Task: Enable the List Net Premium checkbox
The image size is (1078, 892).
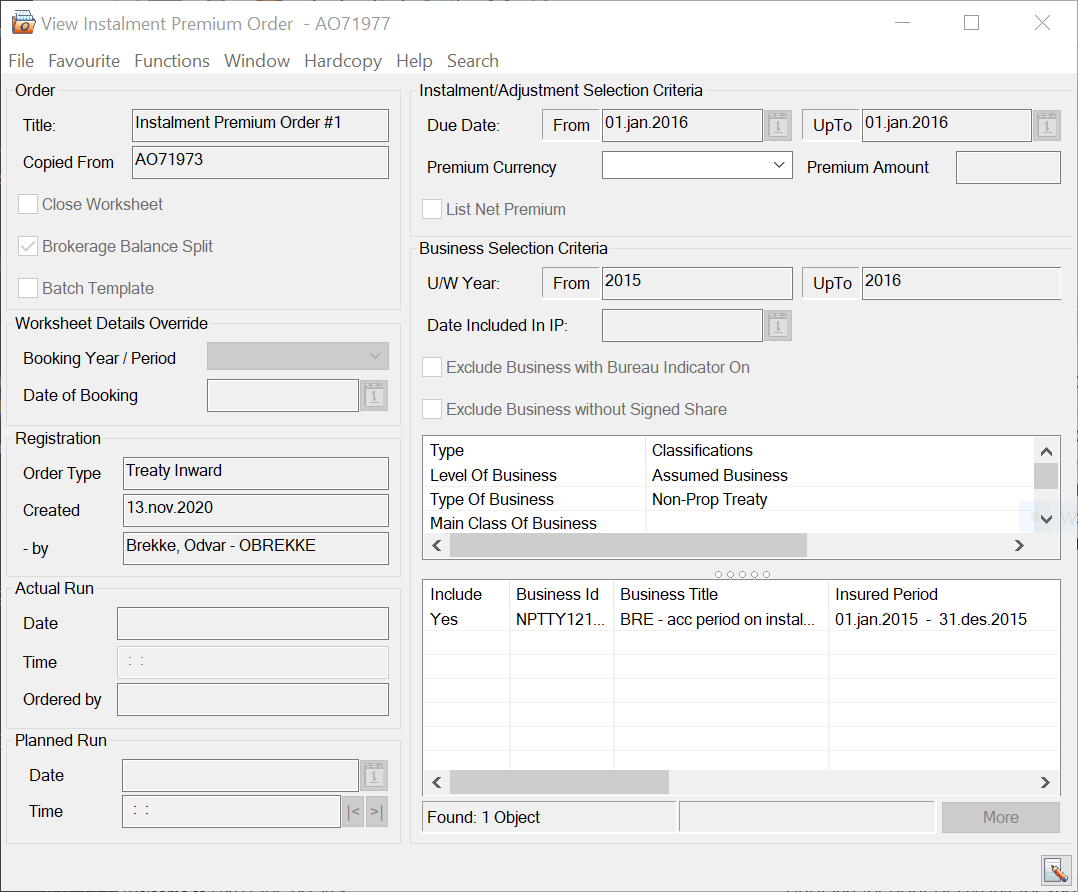Action: point(431,209)
